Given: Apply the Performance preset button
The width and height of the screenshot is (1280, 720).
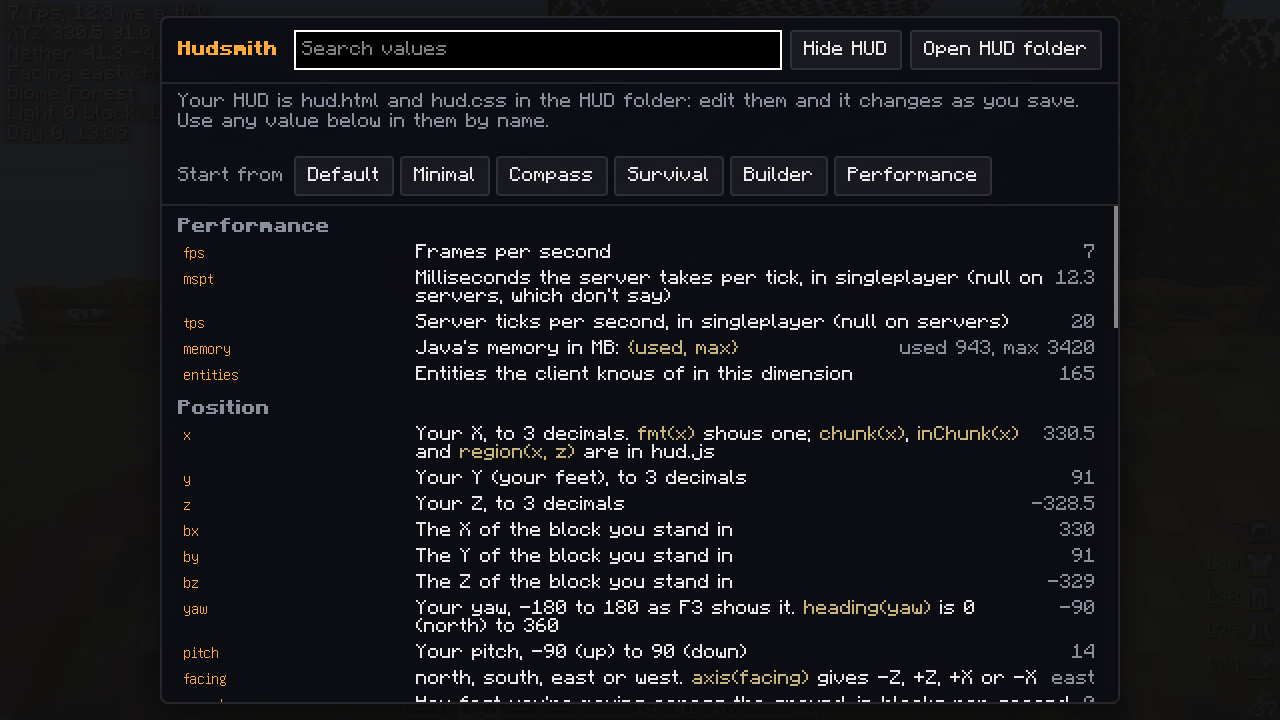Looking at the screenshot, I should pos(913,176).
